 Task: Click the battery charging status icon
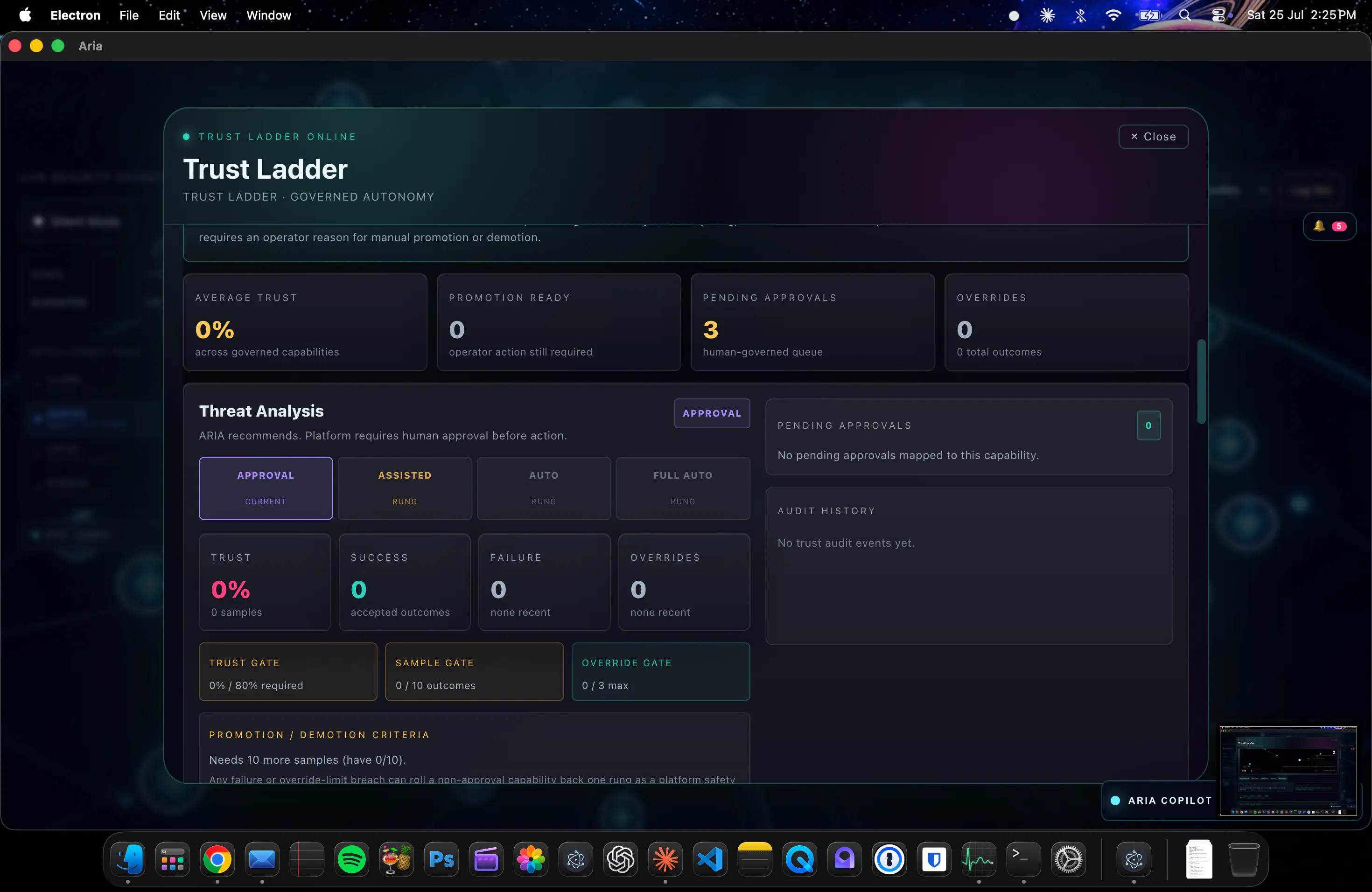pos(1149,15)
